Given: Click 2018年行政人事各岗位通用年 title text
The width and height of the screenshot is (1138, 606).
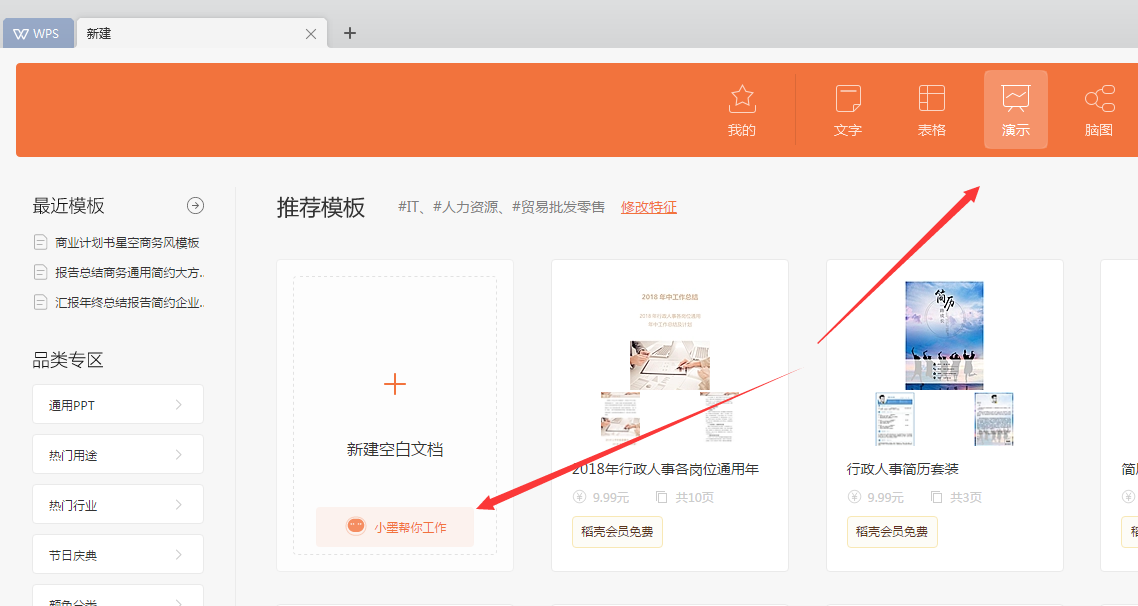Looking at the screenshot, I should (666, 470).
